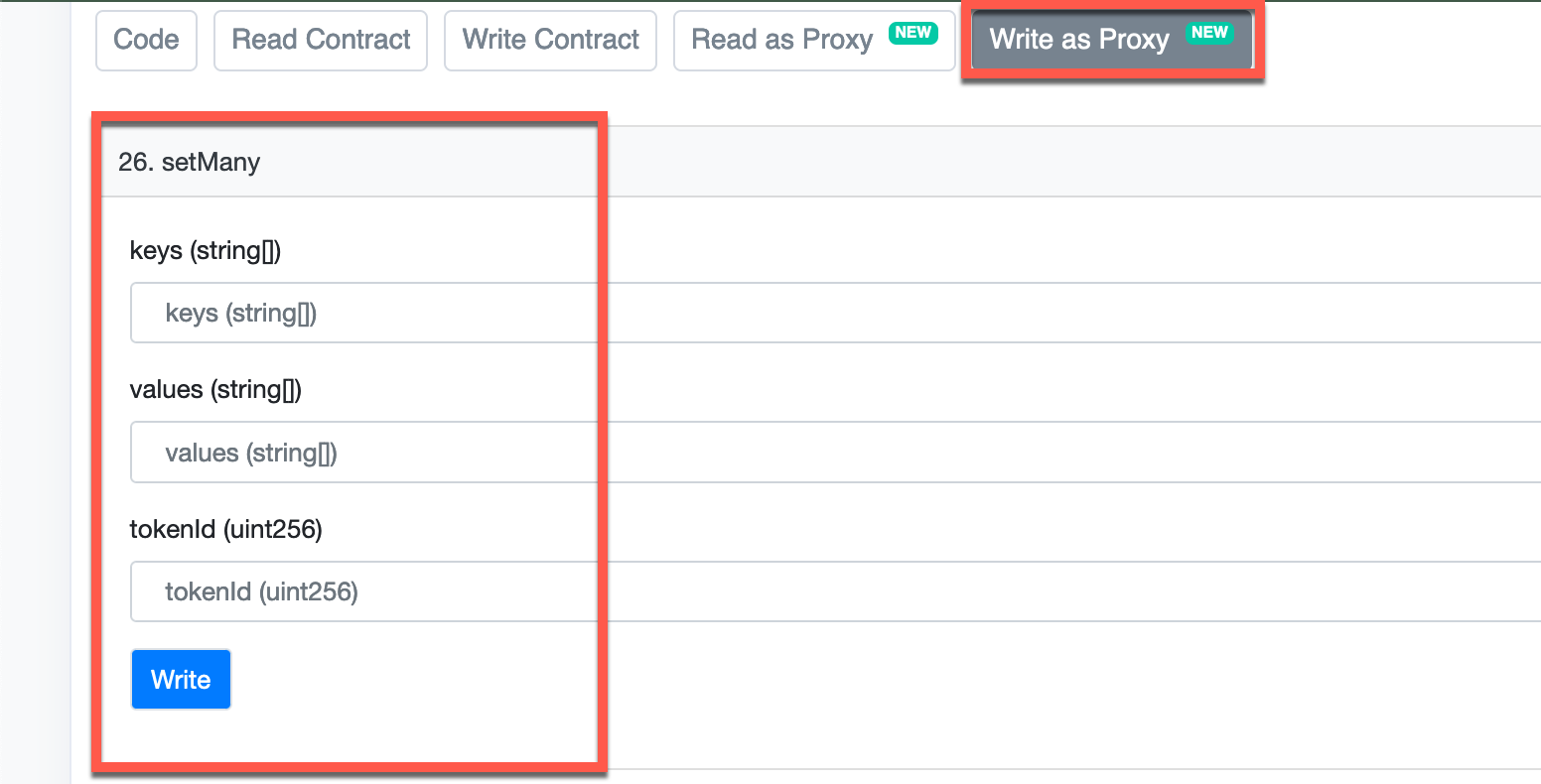Click the NEW badge on Read as Proxy
Screen dimensions: 1541x784
[x=912, y=33]
